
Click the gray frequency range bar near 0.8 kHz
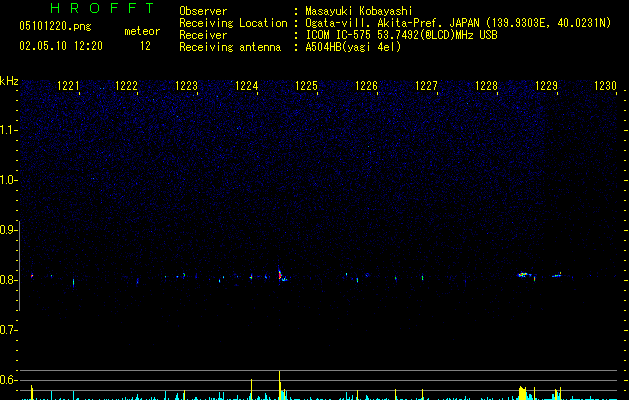[20, 266]
